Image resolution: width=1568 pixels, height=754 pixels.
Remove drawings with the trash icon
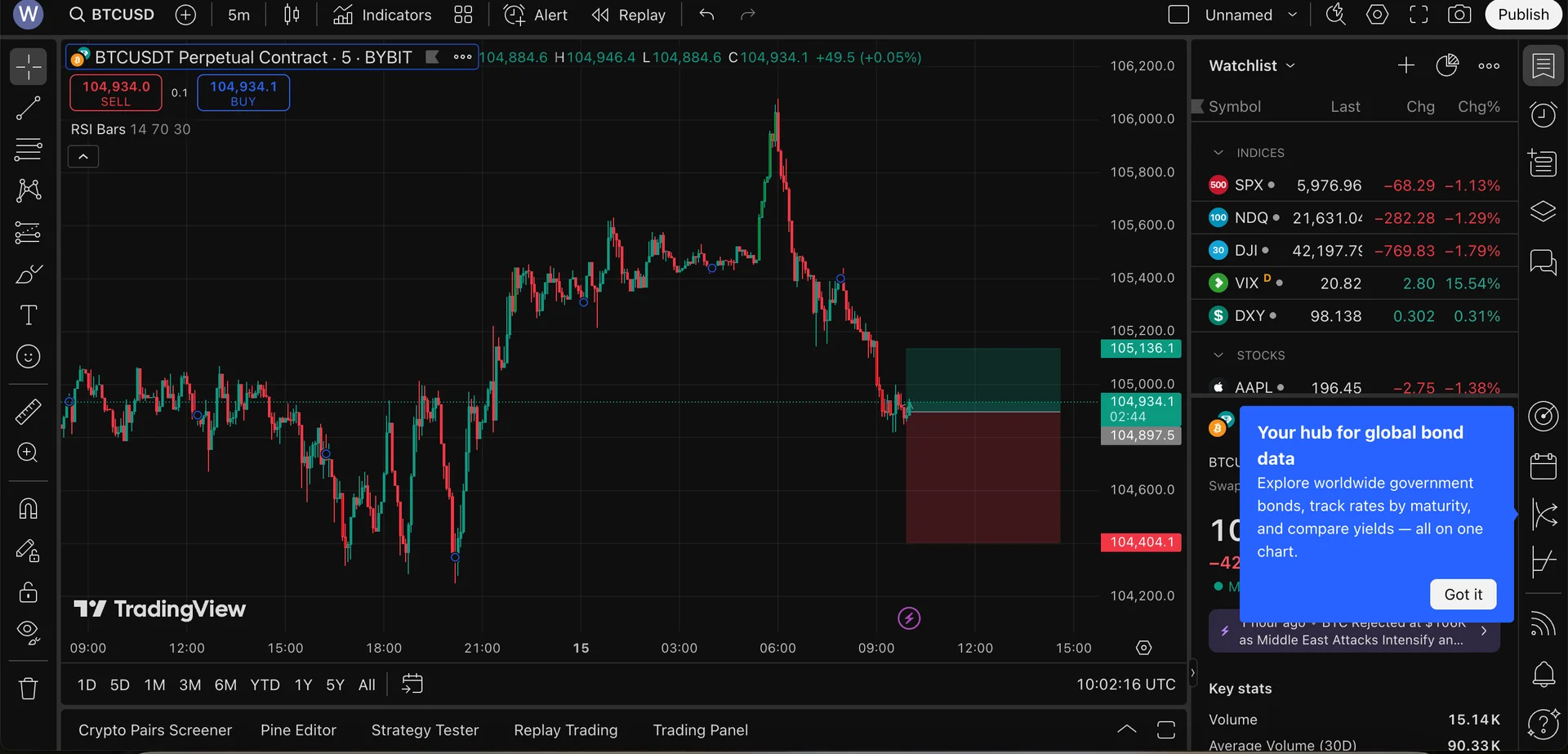pyautogui.click(x=29, y=689)
